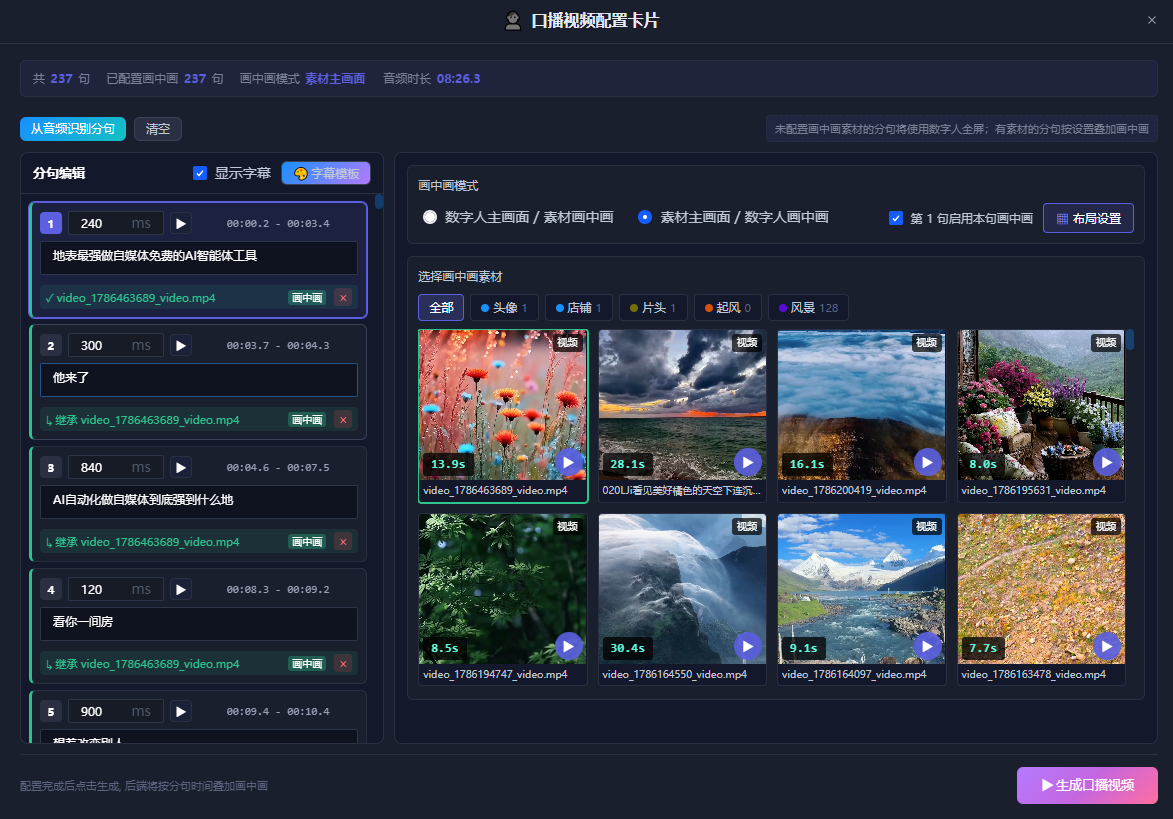The image size is (1173, 819).
Task: Click the sentence list scrollbar
Action: coord(379,201)
